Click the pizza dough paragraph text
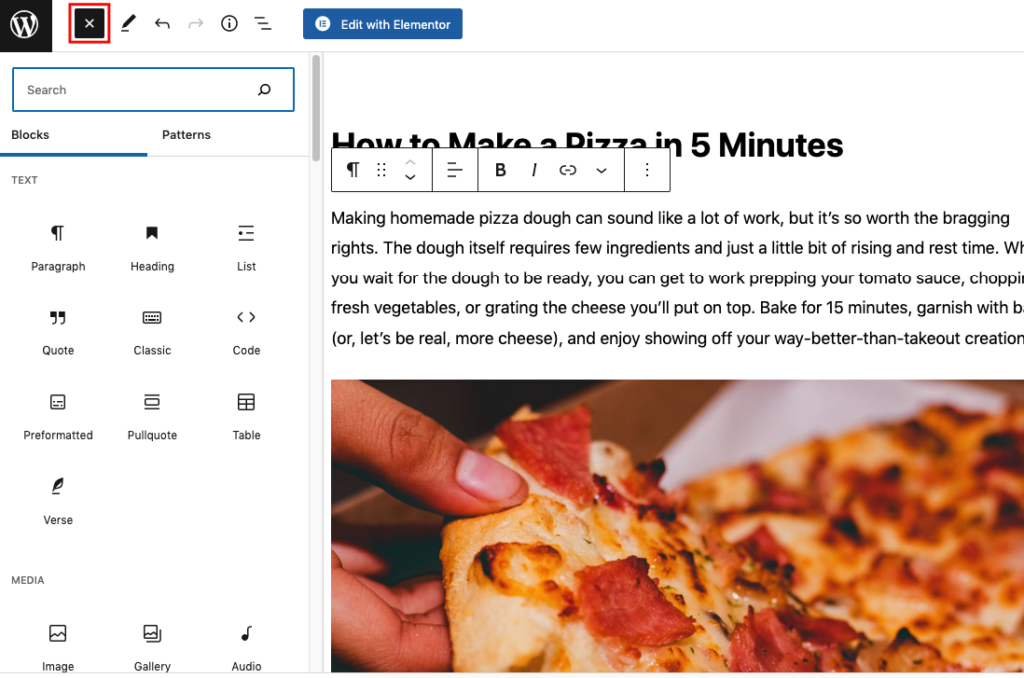The image size is (1024, 678). (677, 278)
